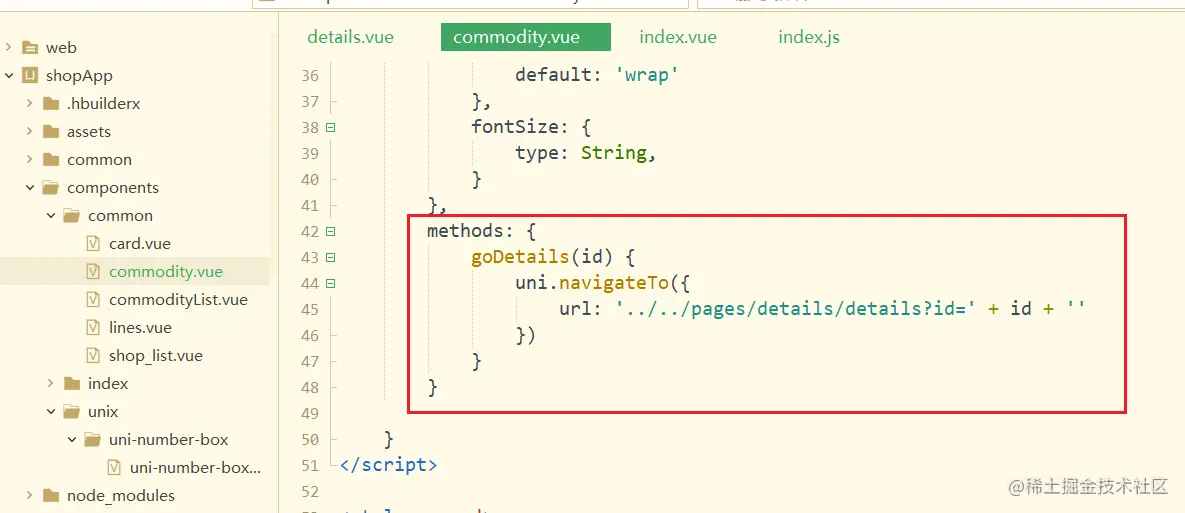Collapse the shopApp project
The image size is (1185, 513).
click(8, 76)
